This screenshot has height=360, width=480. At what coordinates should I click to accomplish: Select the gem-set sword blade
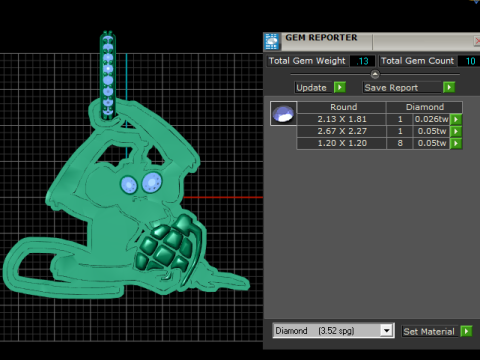pos(108,75)
